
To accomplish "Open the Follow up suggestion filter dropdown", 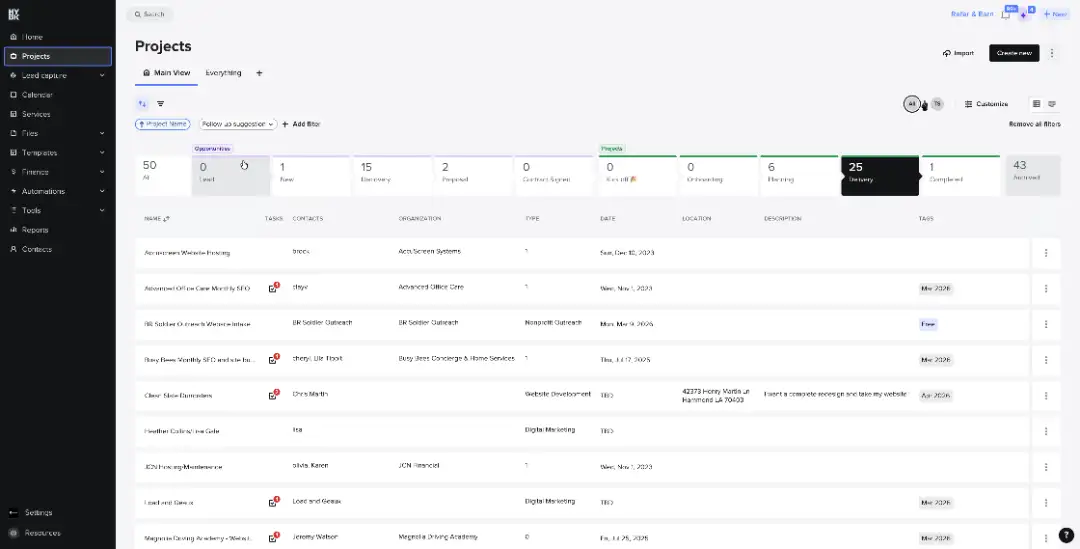I will coord(238,124).
